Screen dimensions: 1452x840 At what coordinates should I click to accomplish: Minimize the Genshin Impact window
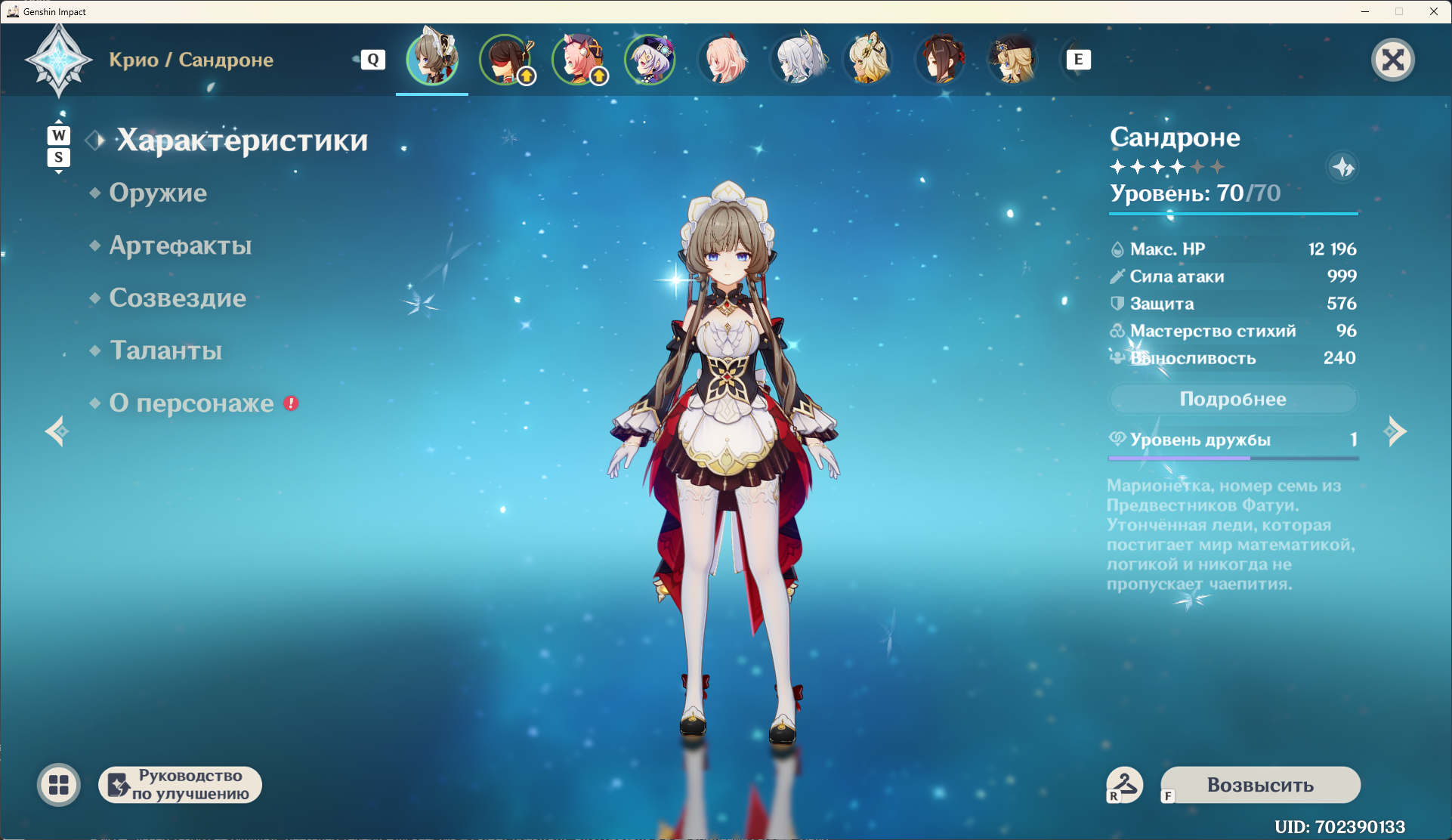tap(1365, 11)
